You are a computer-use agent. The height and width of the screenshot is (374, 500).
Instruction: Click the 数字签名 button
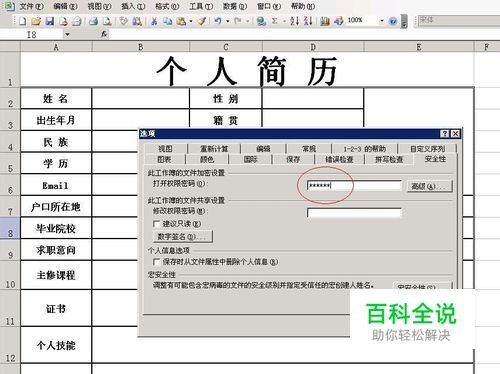(x=183, y=237)
